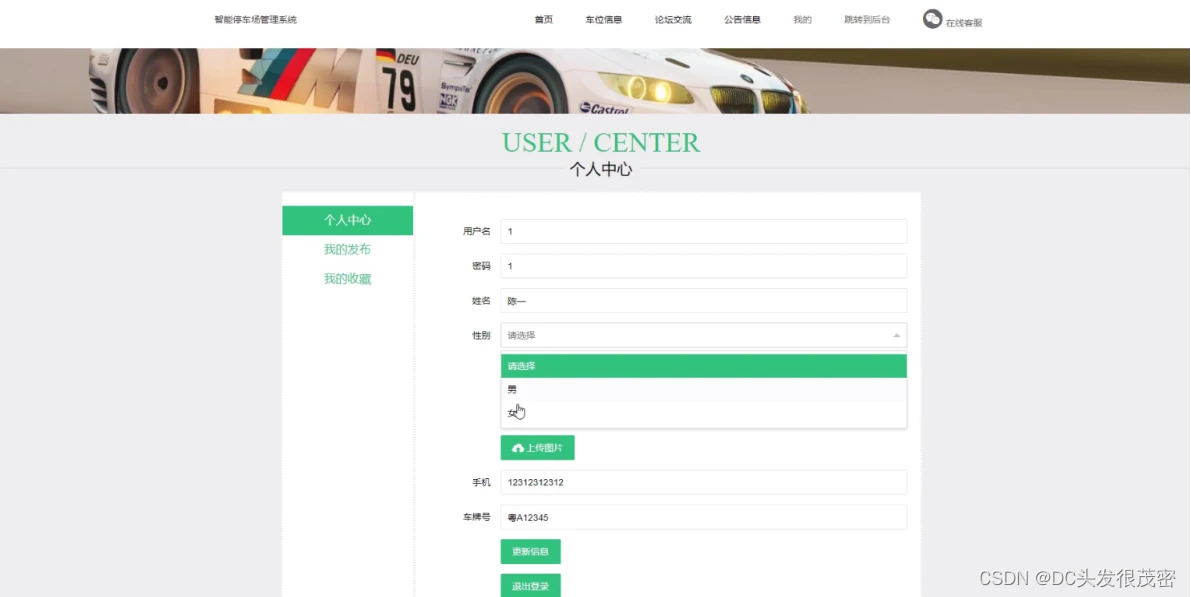Click the 车牌号 field label

click(477, 517)
